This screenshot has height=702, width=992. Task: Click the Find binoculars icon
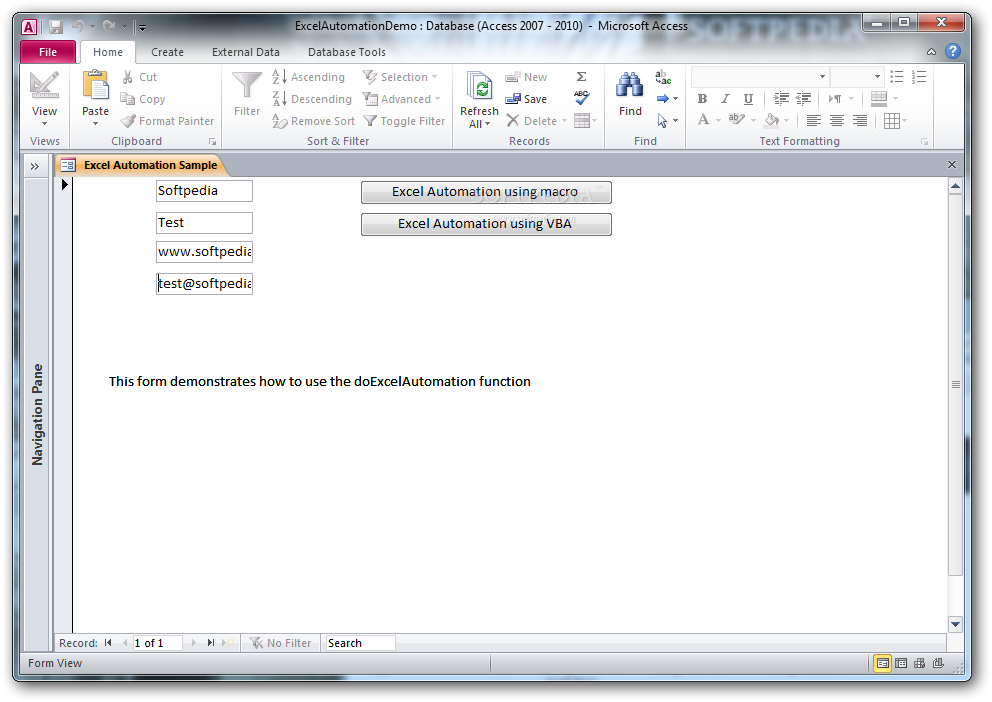pyautogui.click(x=629, y=85)
